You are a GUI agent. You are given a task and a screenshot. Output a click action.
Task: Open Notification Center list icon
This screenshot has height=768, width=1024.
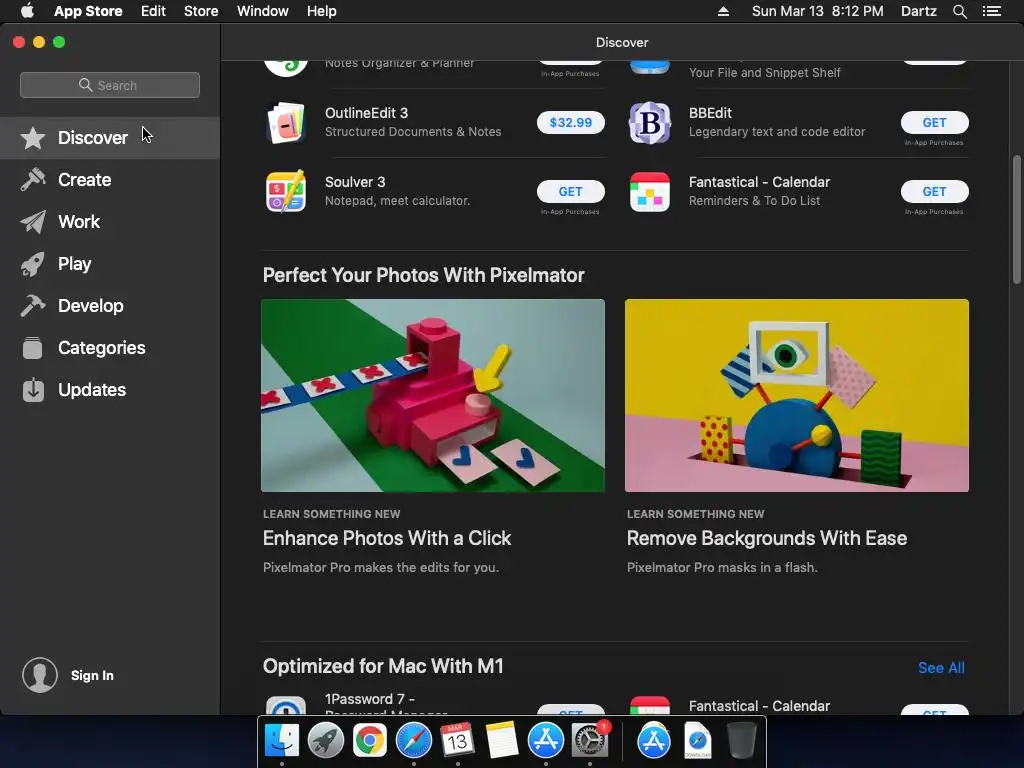coord(992,11)
